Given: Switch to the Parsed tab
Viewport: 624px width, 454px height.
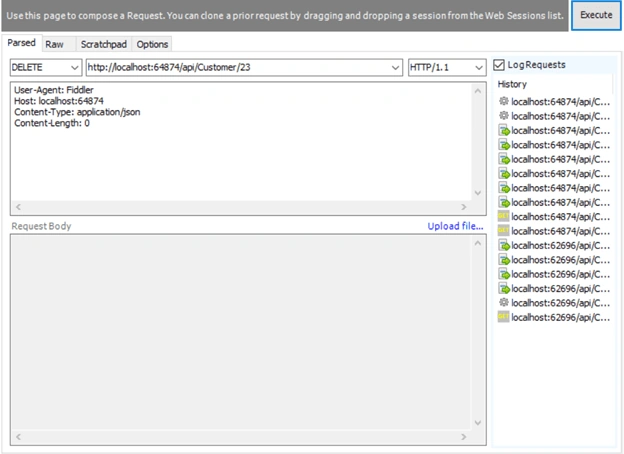Looking at the screenshot, I should point(21,43).
